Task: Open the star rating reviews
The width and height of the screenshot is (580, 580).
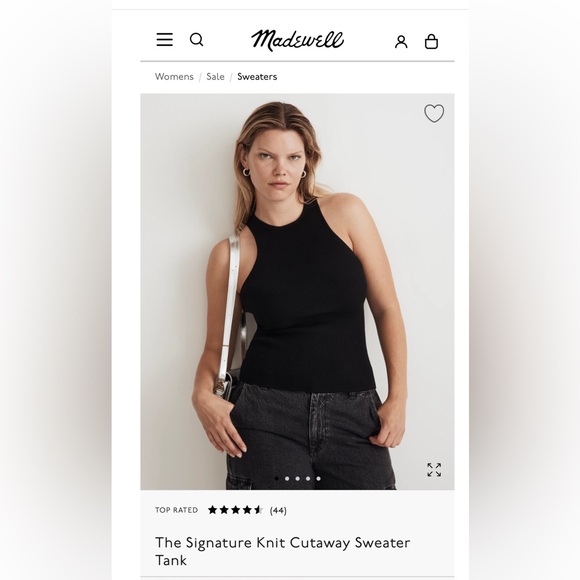Action: pyautogui.click(x=235, y=510)
